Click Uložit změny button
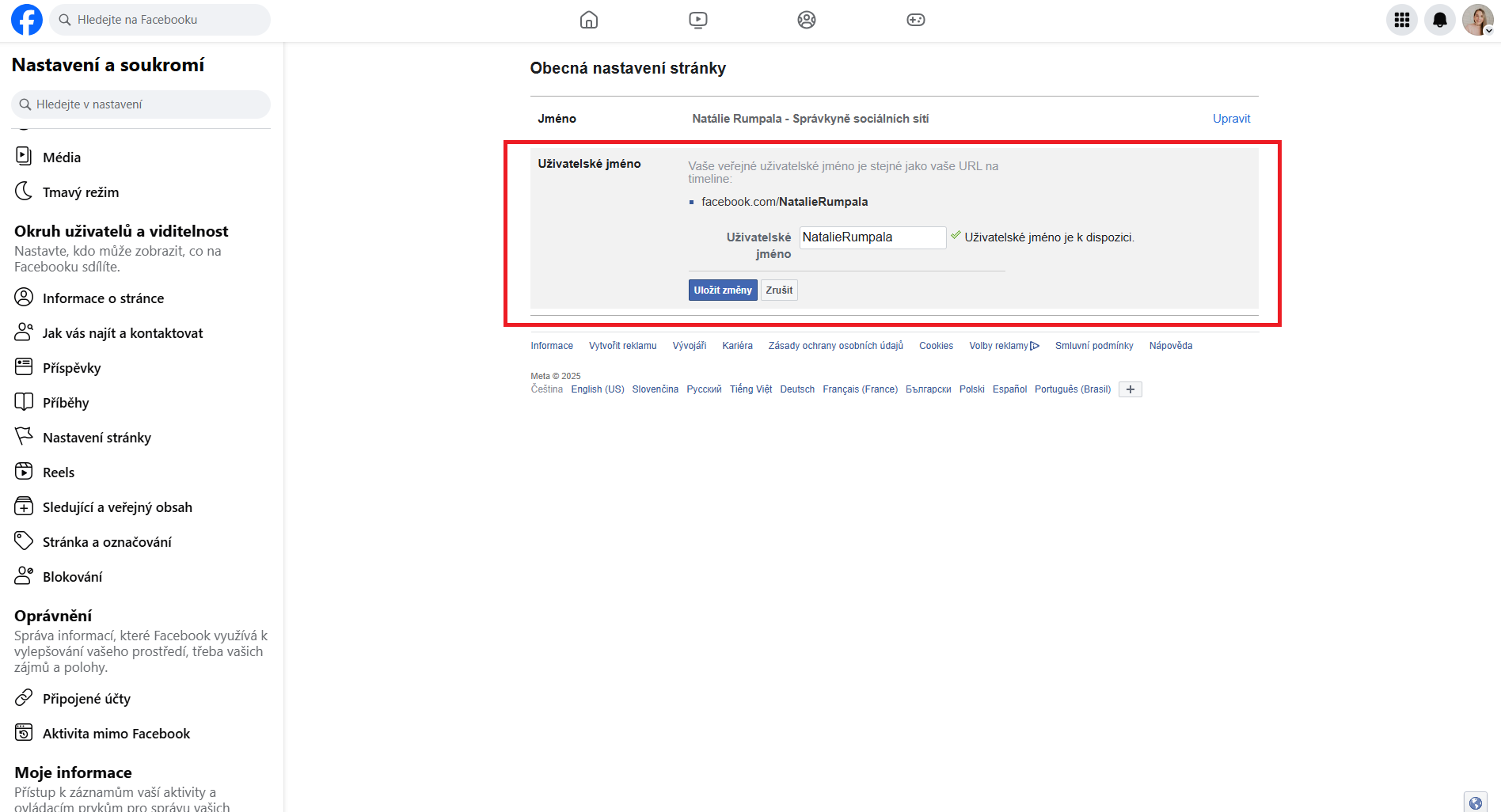Viewport: 1501px width, 812px height. tap(723, 290)
